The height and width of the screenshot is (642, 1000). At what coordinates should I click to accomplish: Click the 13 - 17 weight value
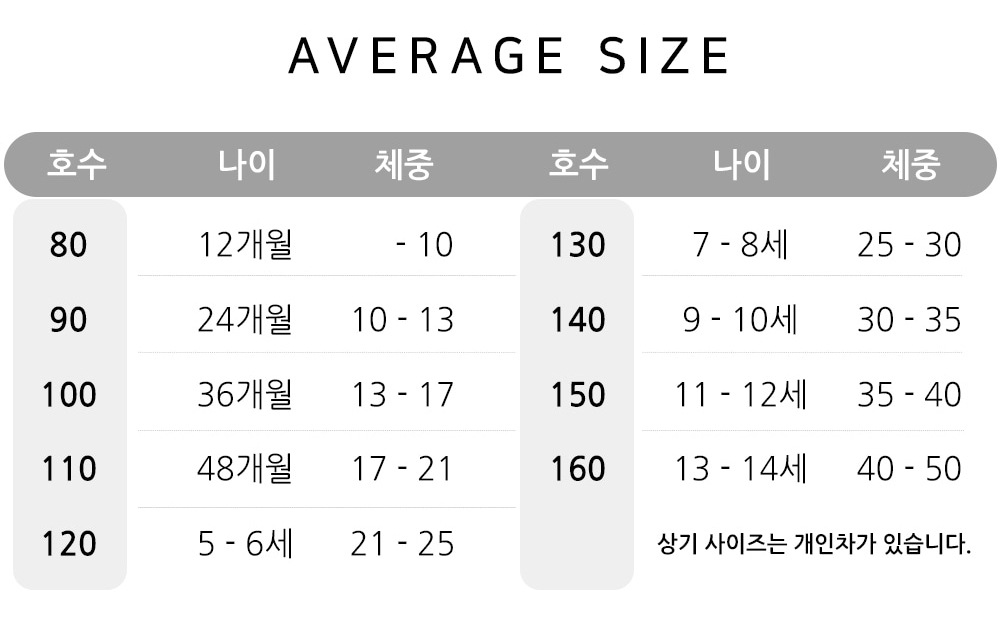[x=403, y=395]
